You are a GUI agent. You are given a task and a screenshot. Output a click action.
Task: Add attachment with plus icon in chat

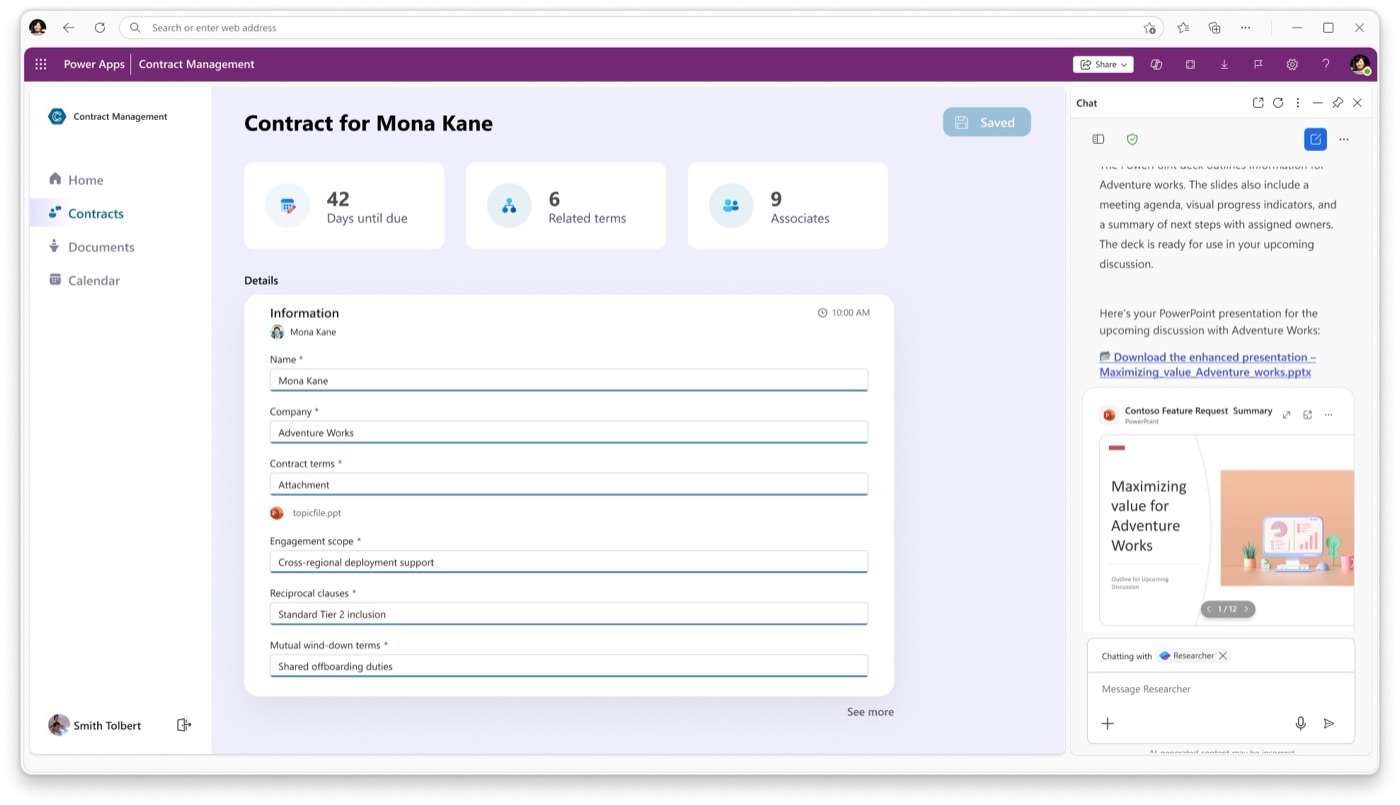[x=1107, y=723]
